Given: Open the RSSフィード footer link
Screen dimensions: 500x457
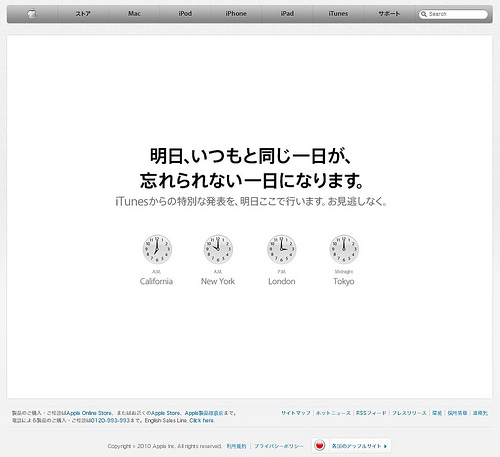Looking at the screenshot, I should point(371,413).
